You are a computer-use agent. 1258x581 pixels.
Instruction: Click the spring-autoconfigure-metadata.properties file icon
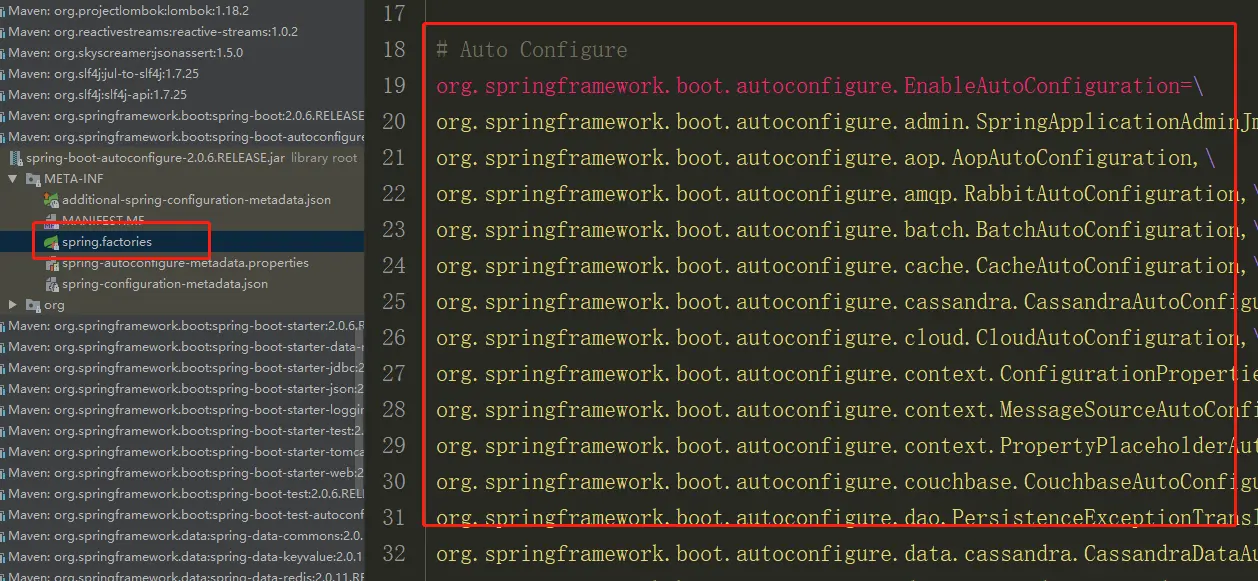pos(51,263)
